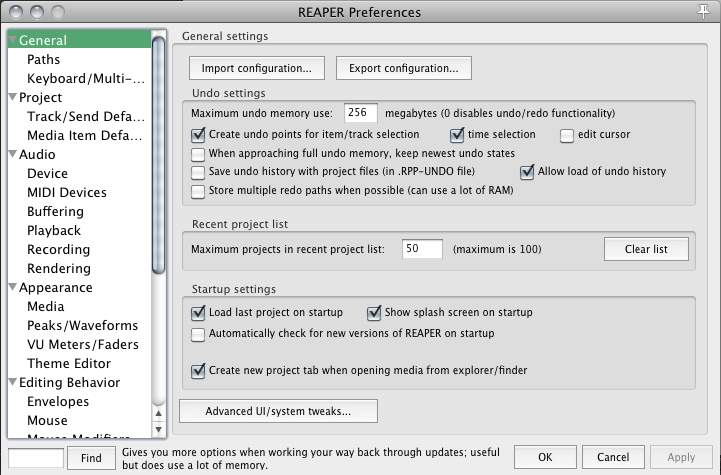
Task: Open Buffering preferences
Action: point(55,212)
